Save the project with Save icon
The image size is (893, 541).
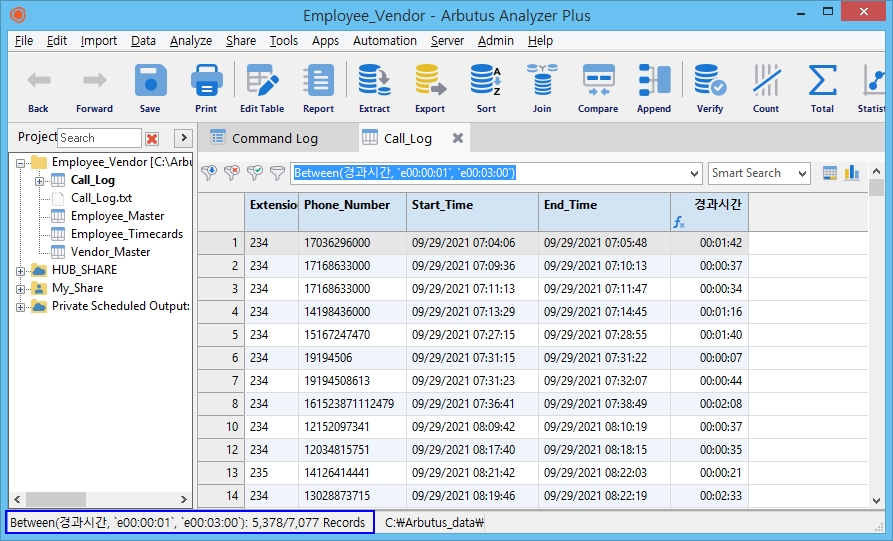tap(150, 89)
